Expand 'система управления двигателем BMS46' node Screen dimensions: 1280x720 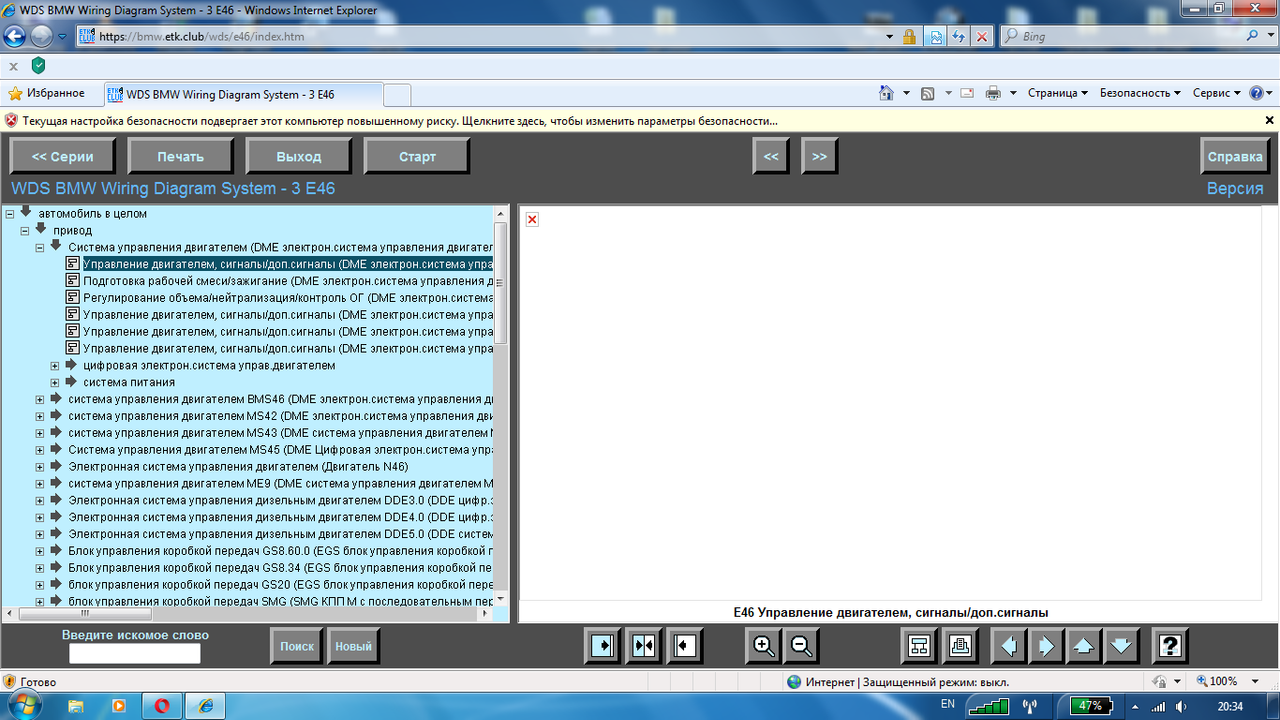[40, 400]
